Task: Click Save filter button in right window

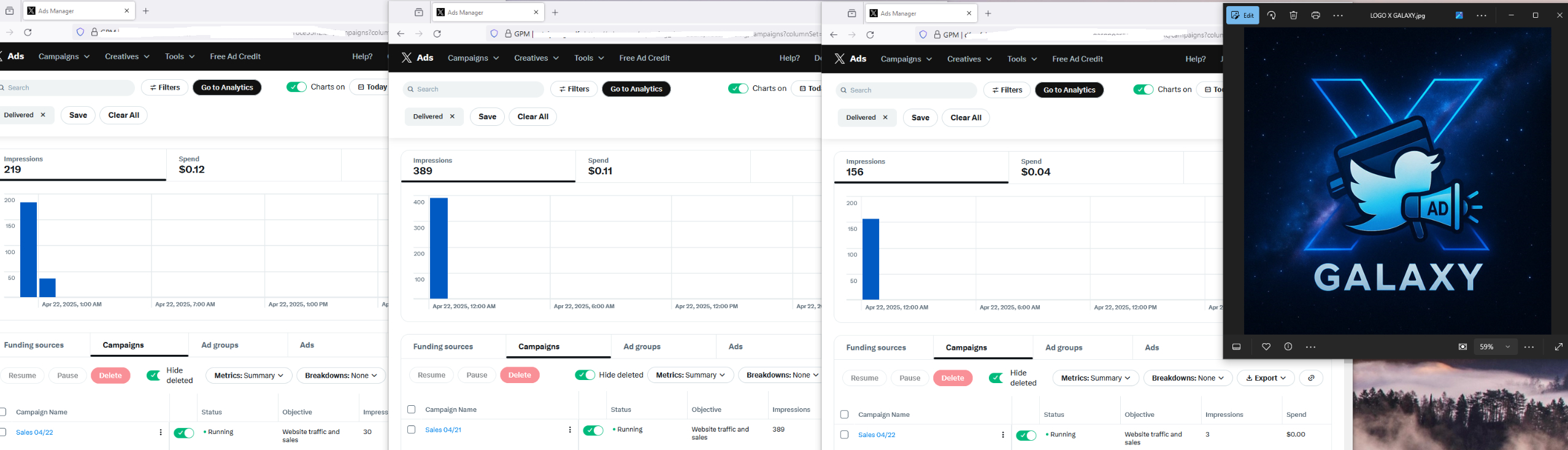Action: click(x=920, y=118)
